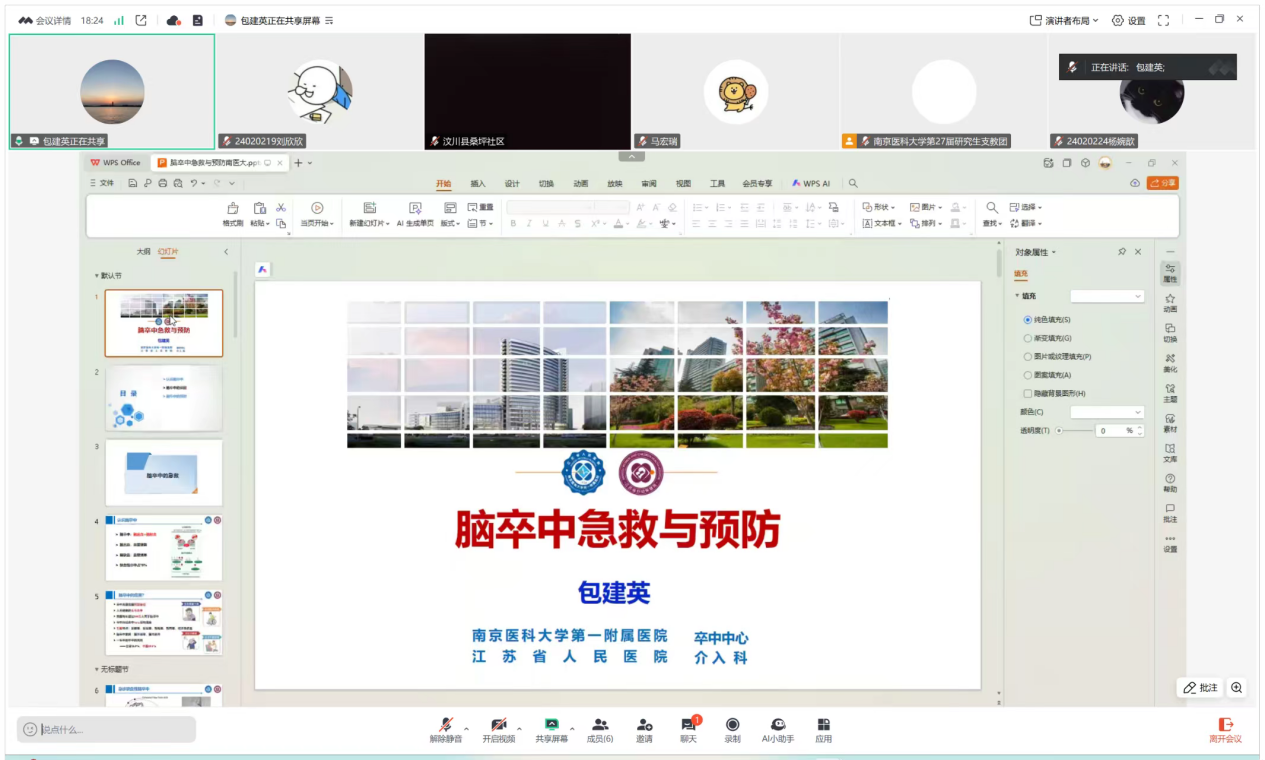Image resolution: width=1265 pixels, height=760 pixels.
Task: Expand the 演讲者布局 layout dropdown
Action: [x=1064, y=20]
